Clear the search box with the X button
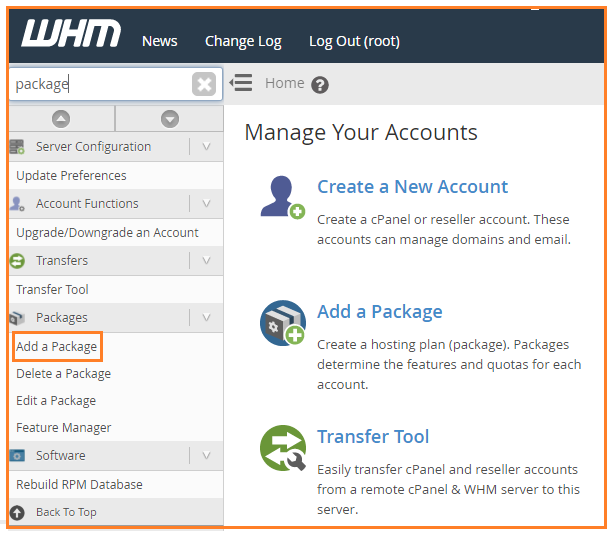This screenshot has height=535, width=612. click(204, 84)
